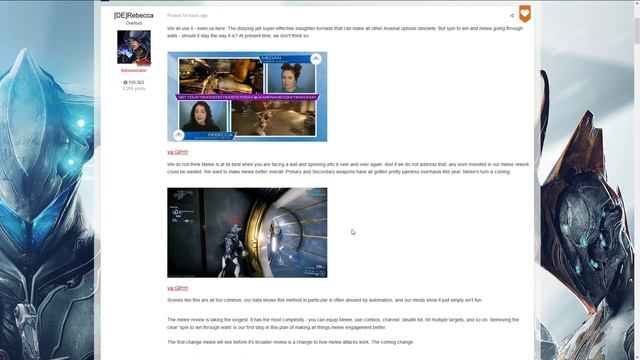Screen dimensions: 640x360
Task: Click the Megan and Rebecca stream GIF
Action: pyautogui.click(x=247, y=96)
